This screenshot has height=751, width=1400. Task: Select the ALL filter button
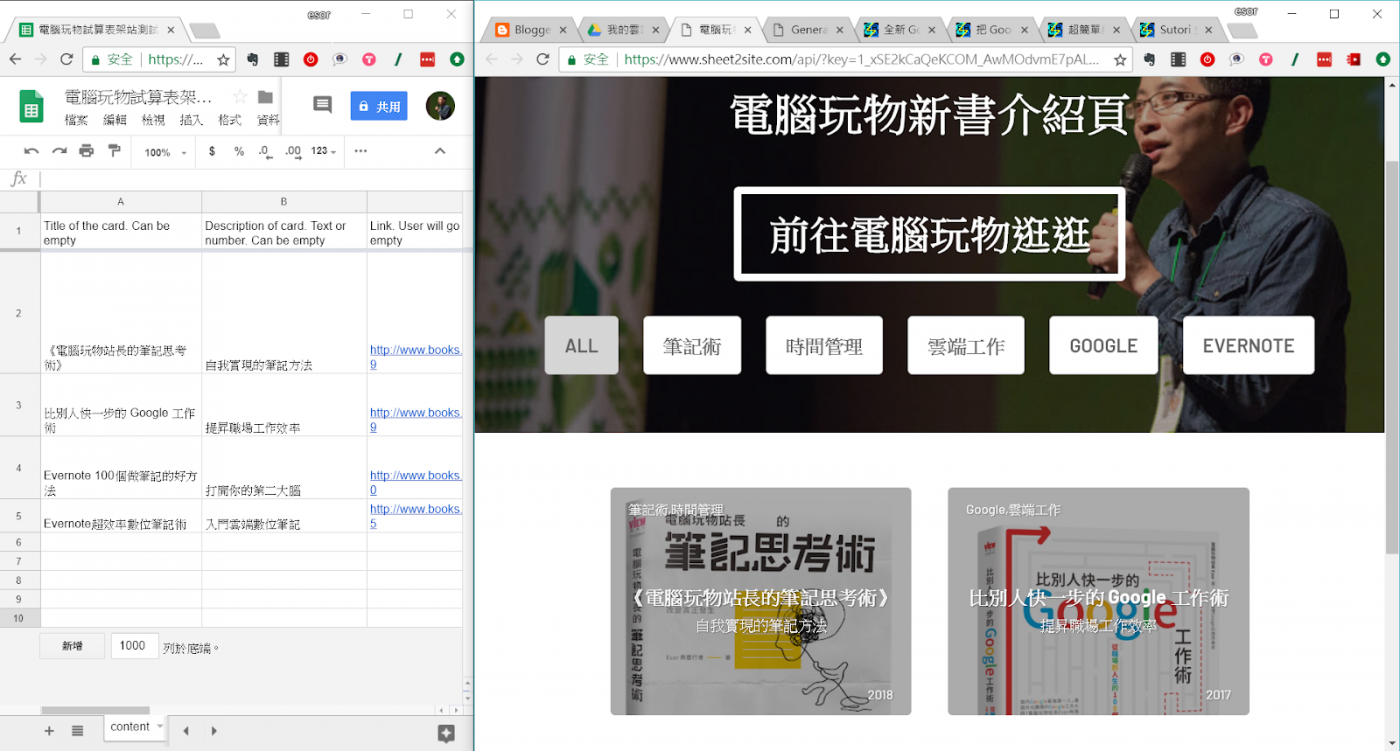tap(581, 345)
